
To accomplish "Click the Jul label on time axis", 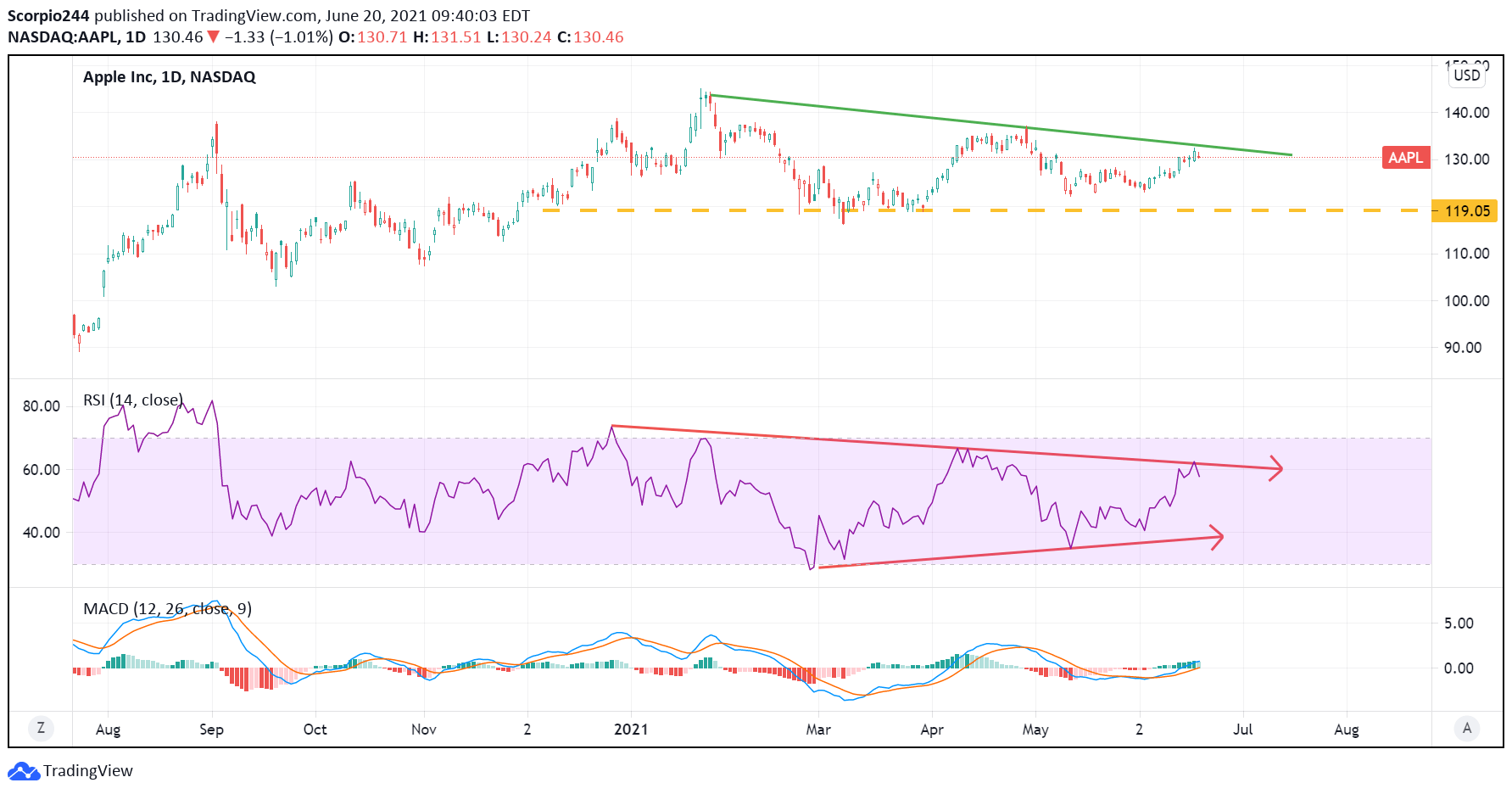I will point(1242,730).
